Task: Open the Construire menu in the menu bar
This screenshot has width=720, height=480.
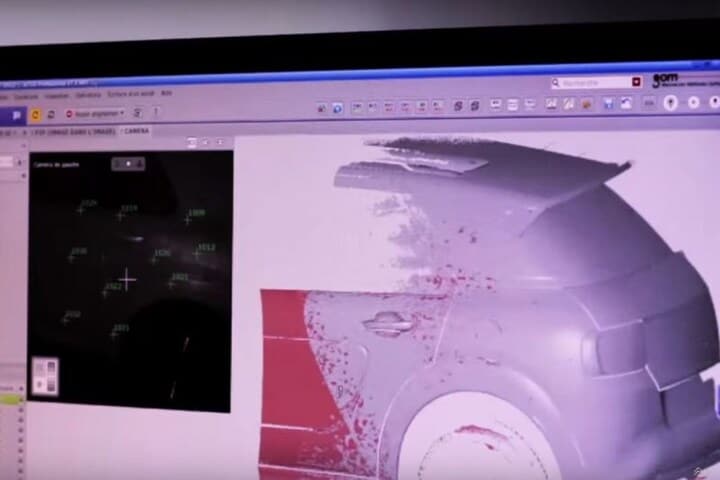Action: pyautogui.click(x=26, y=97)
